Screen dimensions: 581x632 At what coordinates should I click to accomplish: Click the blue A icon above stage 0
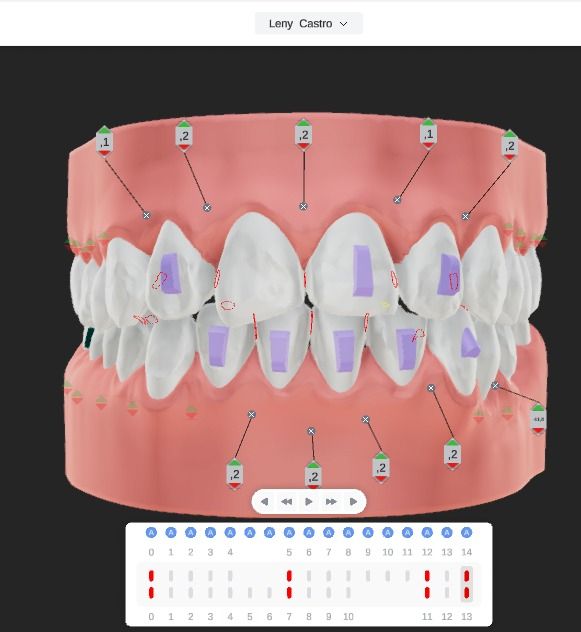(151, 533)
